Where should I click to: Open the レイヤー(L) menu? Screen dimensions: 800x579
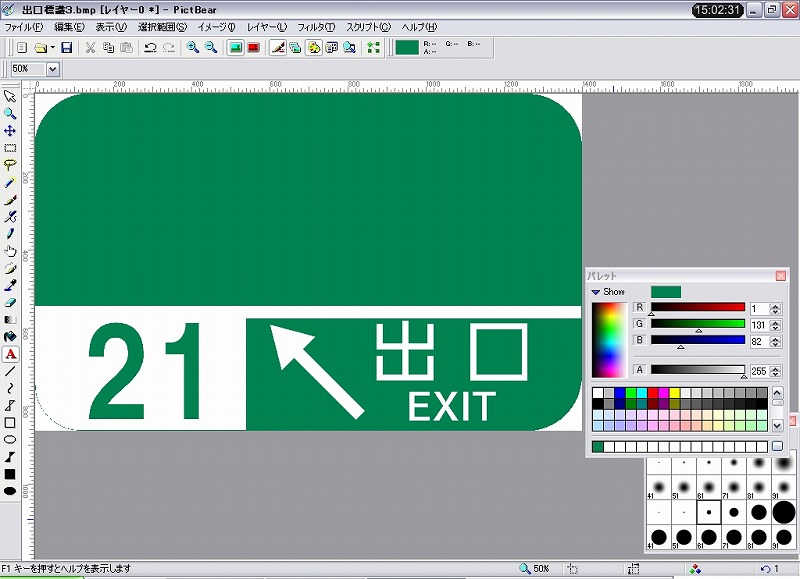pos(266,27)
